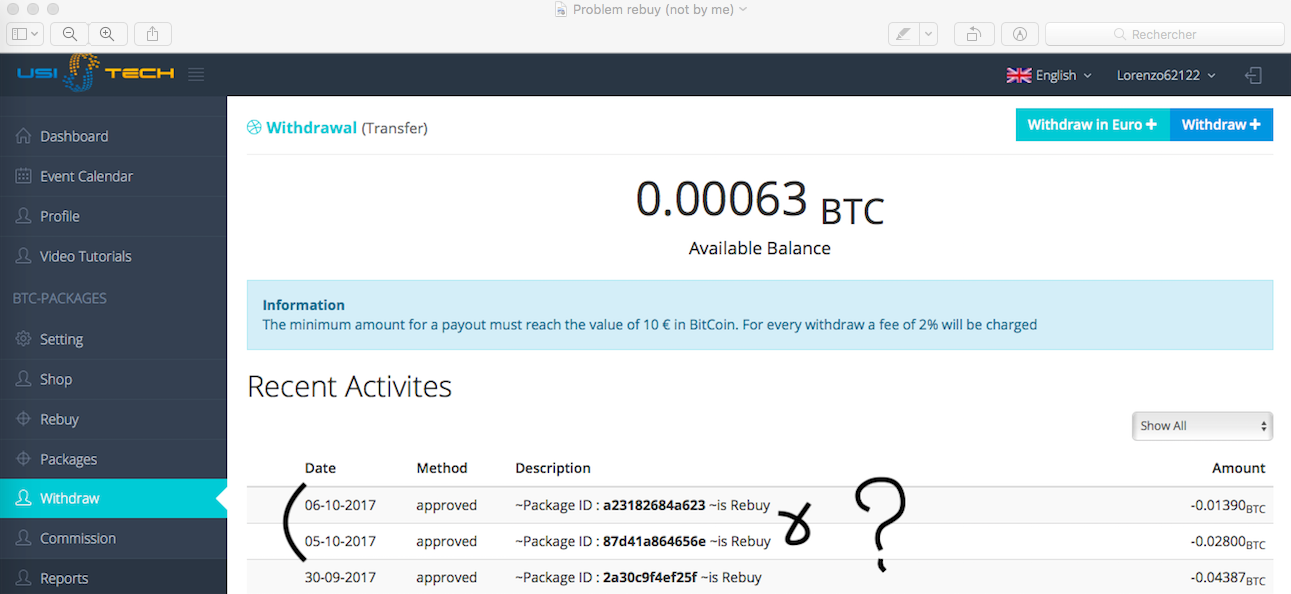This screenshot has height=594, width=1291.
Task: Click the hamburger menu beside the logo
Action: [195, 74]
